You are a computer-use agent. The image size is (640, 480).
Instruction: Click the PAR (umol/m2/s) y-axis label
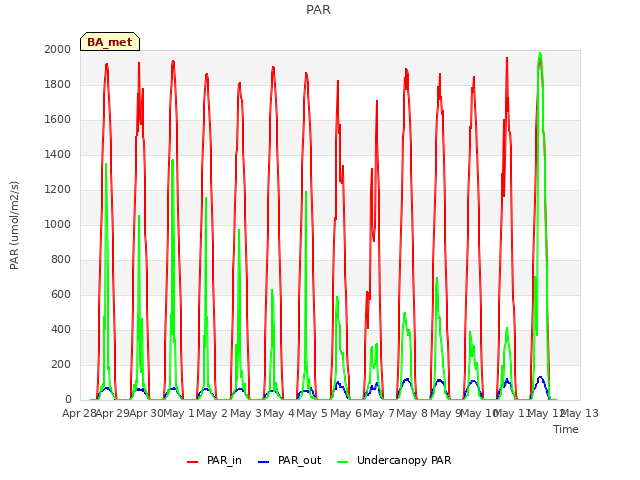[x=14, y=225]
